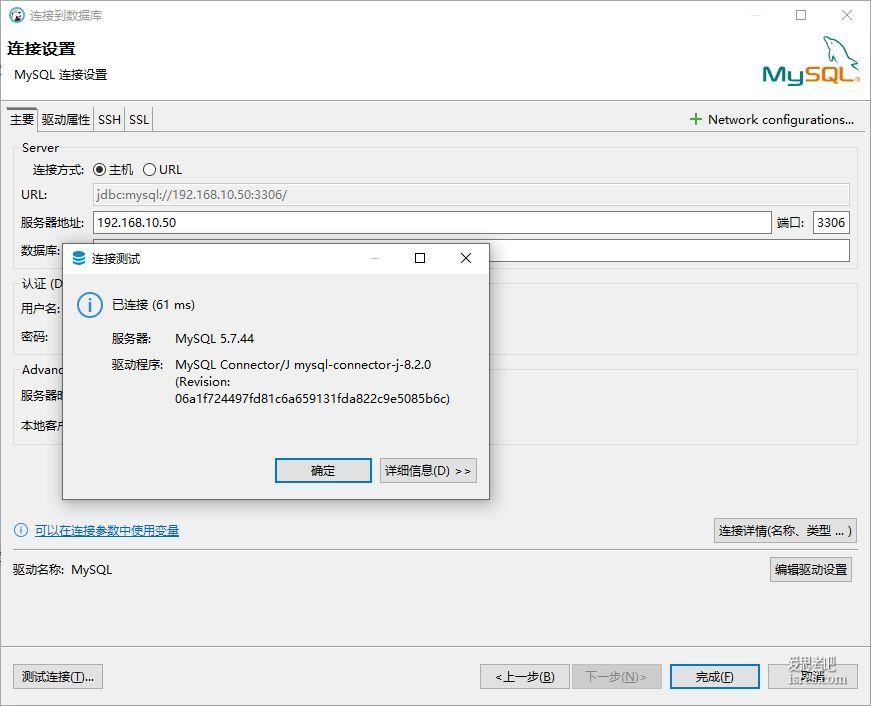Open the 驱动属性 tab

coord(66,119)
